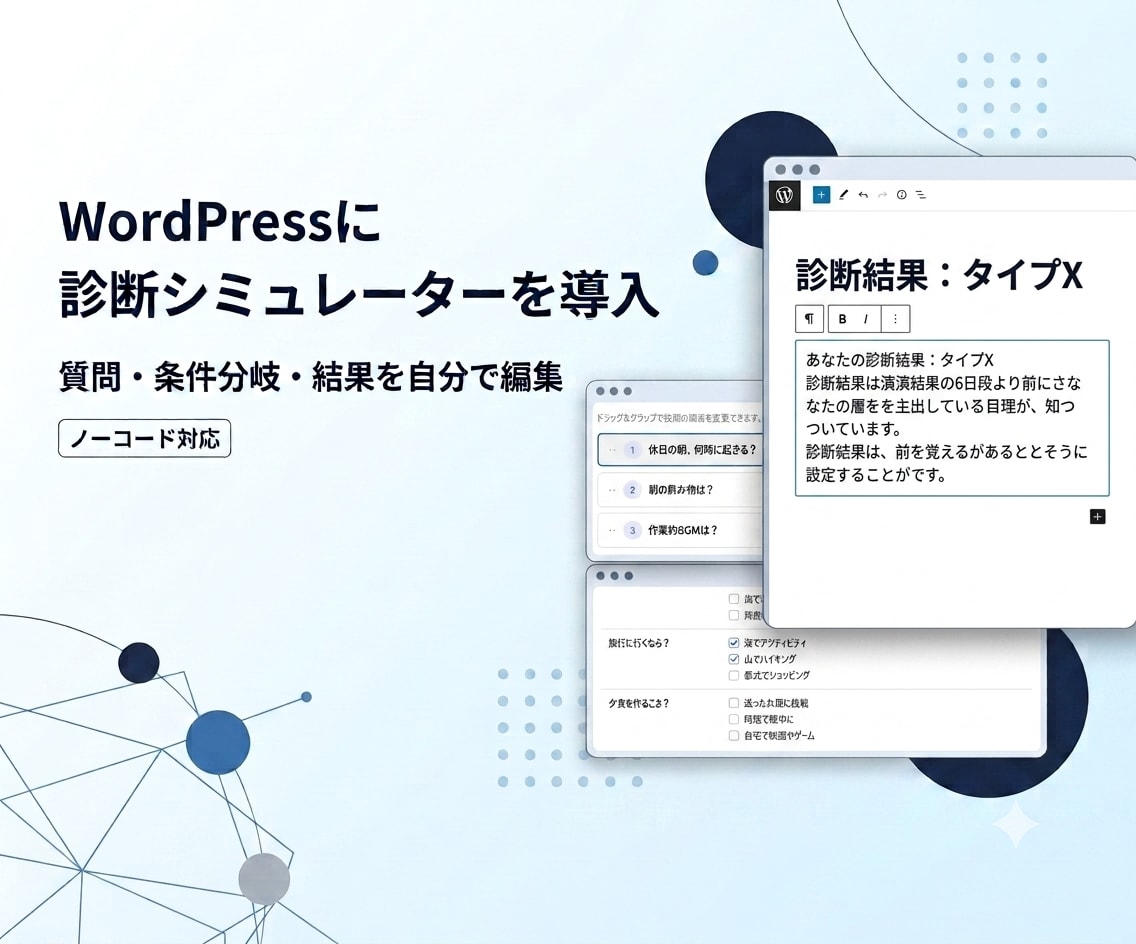Viewport: 1136px width, 944px height.
Task: Click inside the paragraph block starting あなたの診断結果
Action: point(952,418)
